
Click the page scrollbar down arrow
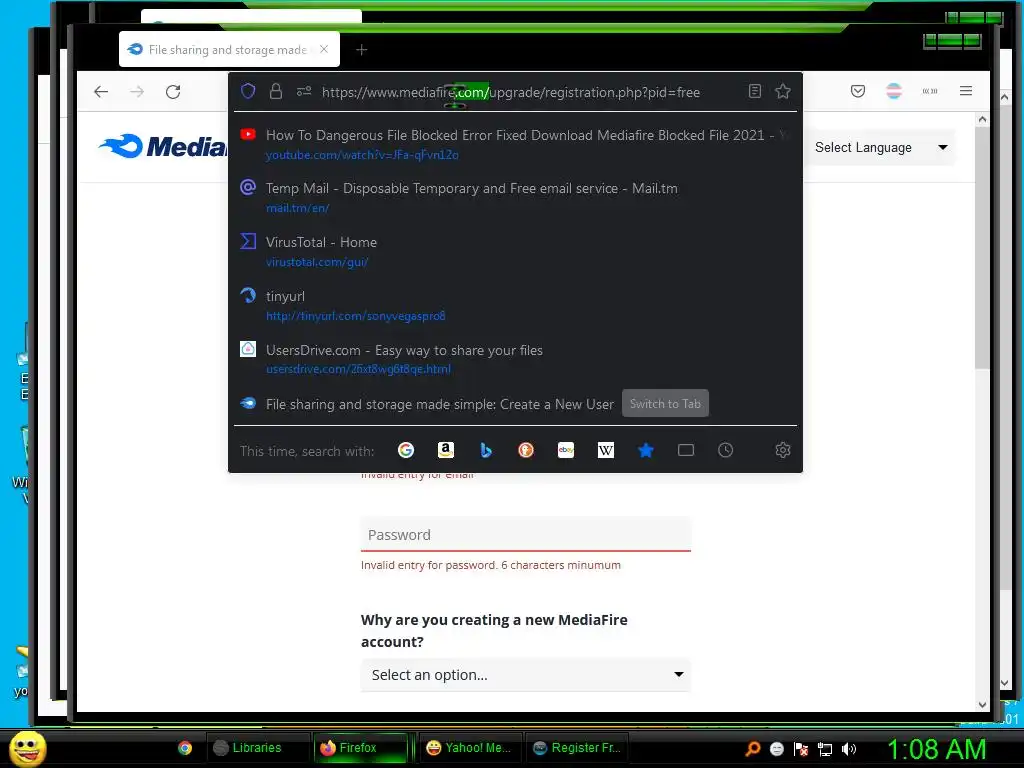click(982, 705)
